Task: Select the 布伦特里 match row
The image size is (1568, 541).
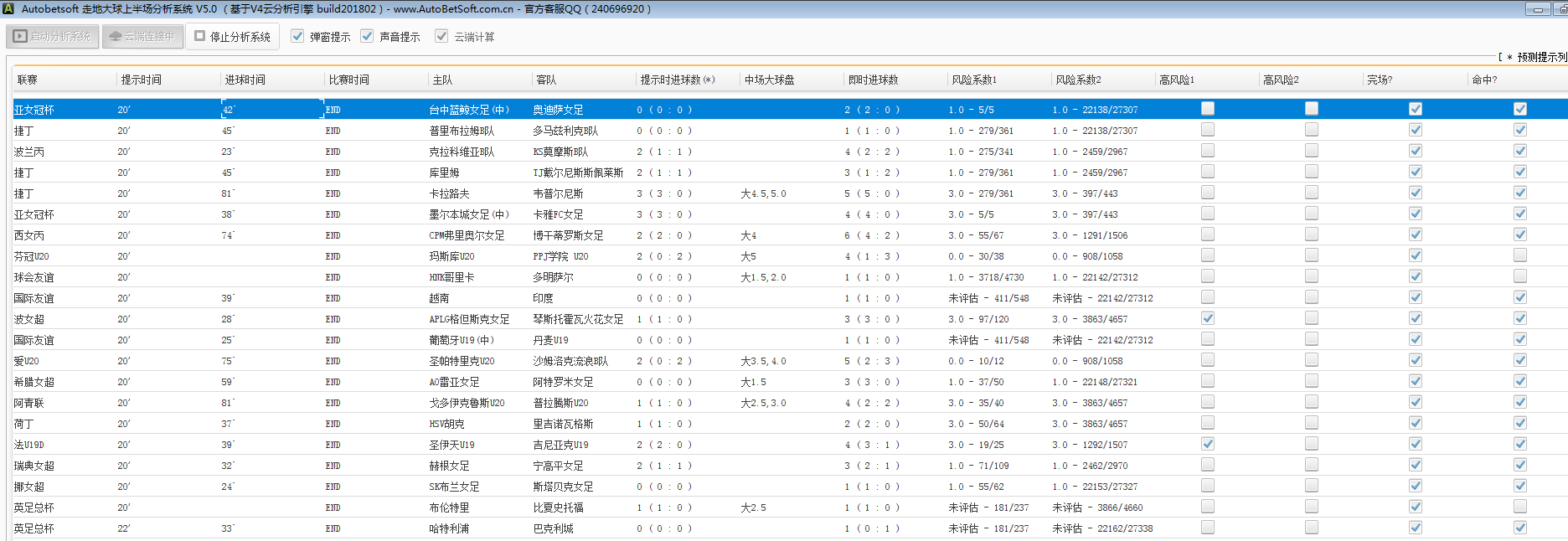Action: pyautogui.click(x=449, y=508)
